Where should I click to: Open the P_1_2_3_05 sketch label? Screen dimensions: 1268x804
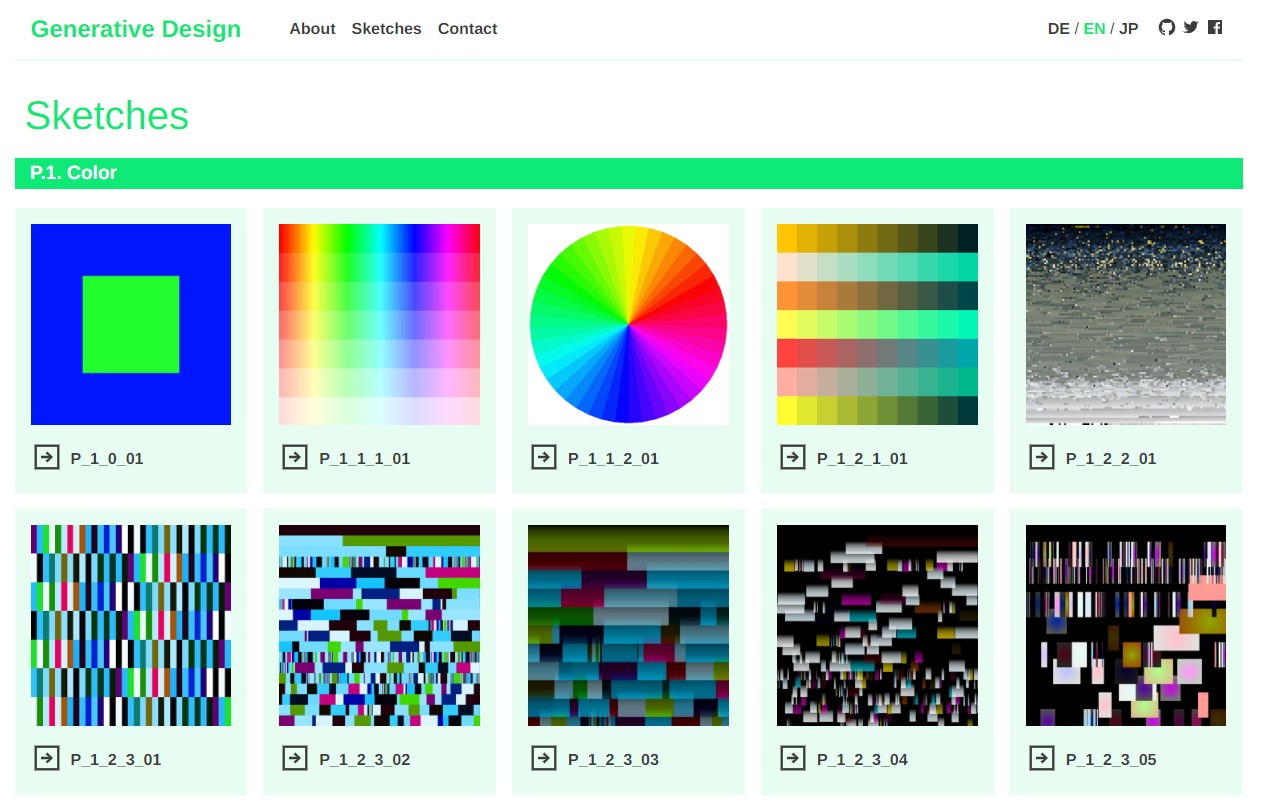click(x=1111, y=760)
